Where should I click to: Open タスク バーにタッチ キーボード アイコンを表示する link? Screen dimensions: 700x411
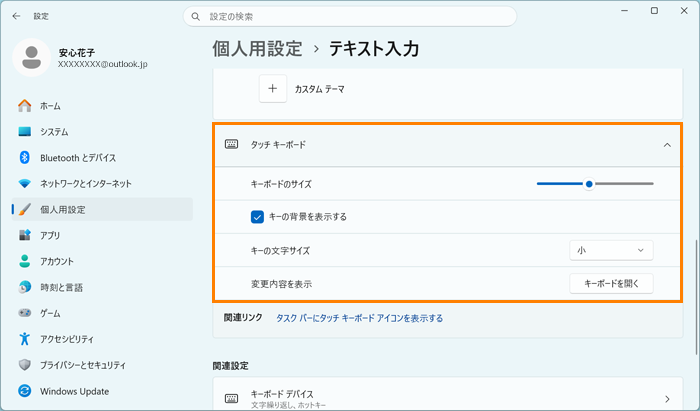point(359,318)
